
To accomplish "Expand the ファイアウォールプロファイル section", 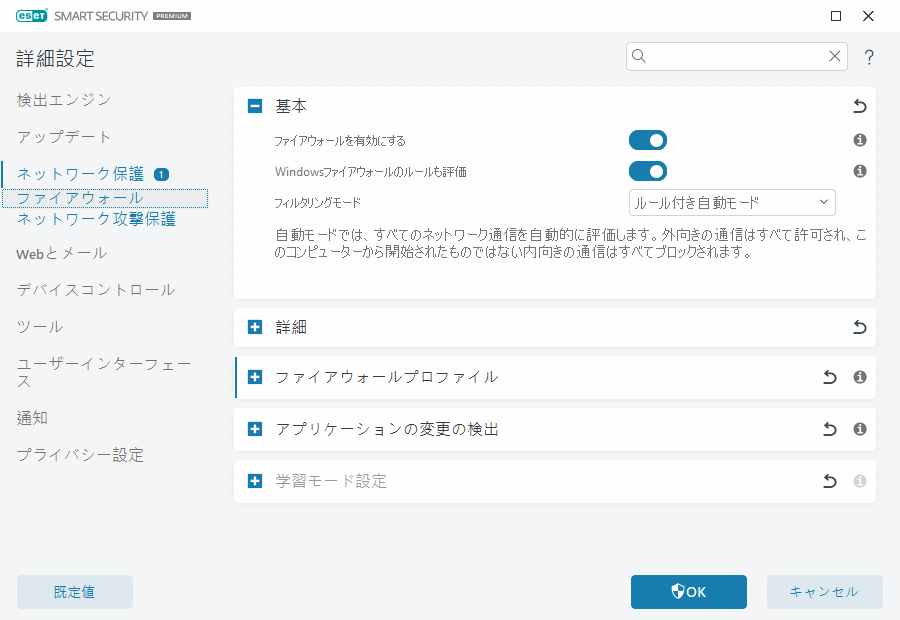I will pos(254,377).
